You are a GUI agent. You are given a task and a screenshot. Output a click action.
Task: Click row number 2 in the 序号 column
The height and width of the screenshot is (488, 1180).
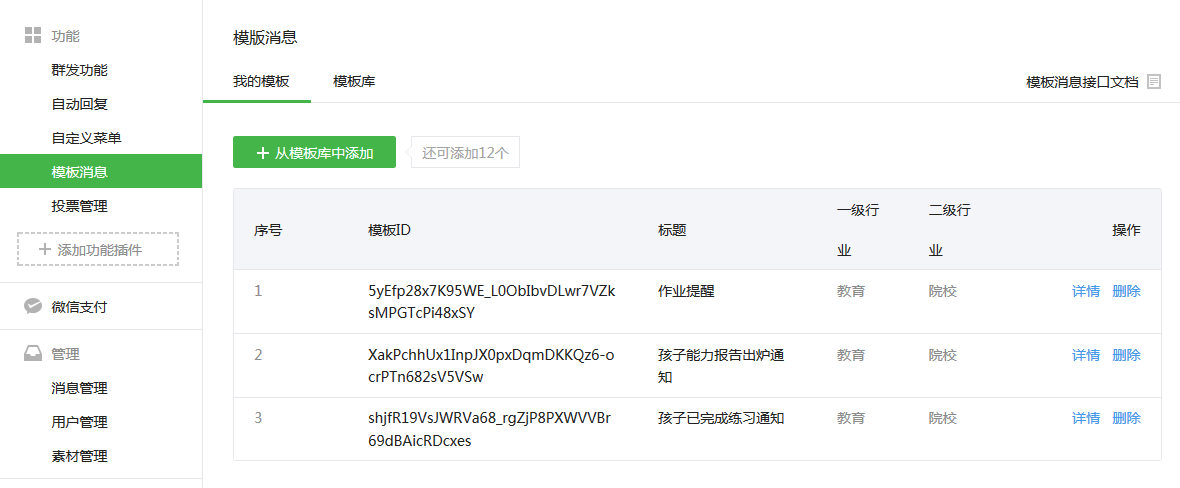coord(258,354)
